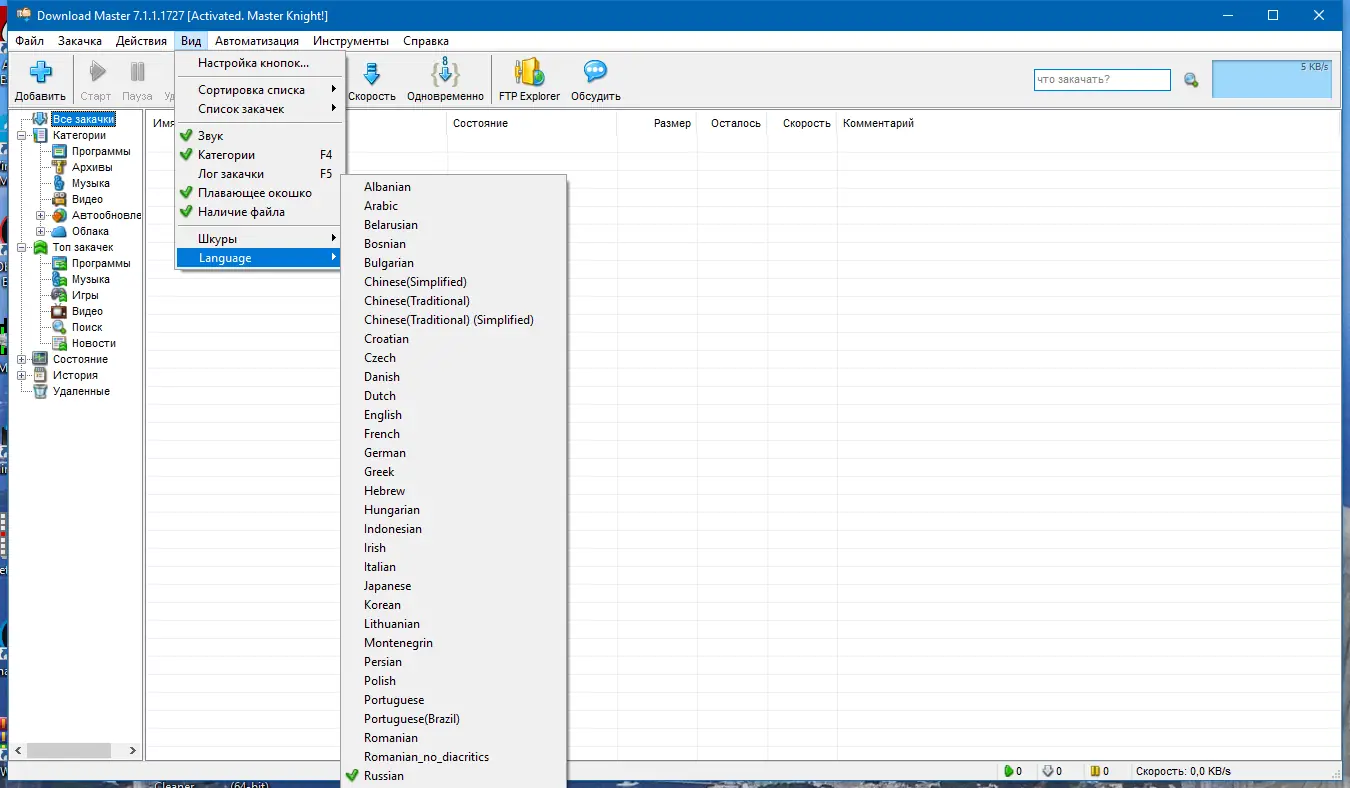Disable the Плавающее окошко option

point(260,193)
